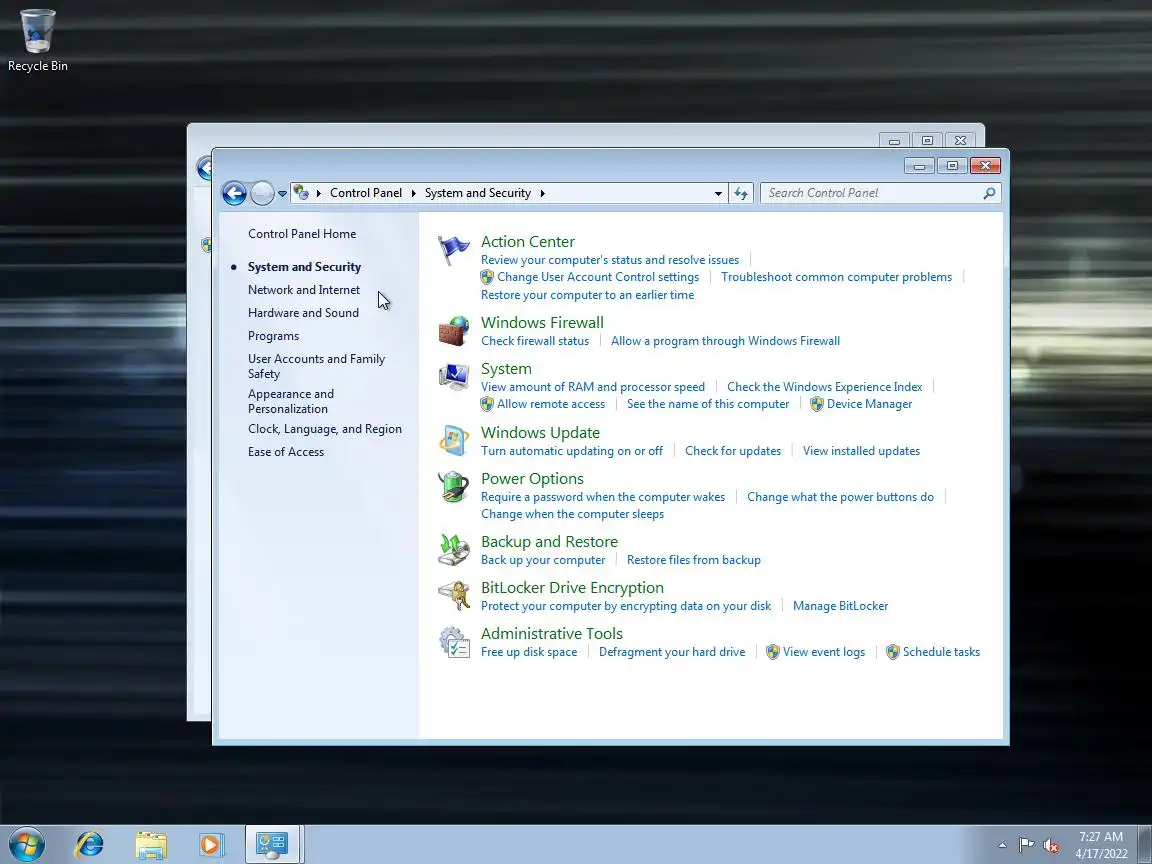Select the Recycle Bin desktop icon

(x=37, y=40)
